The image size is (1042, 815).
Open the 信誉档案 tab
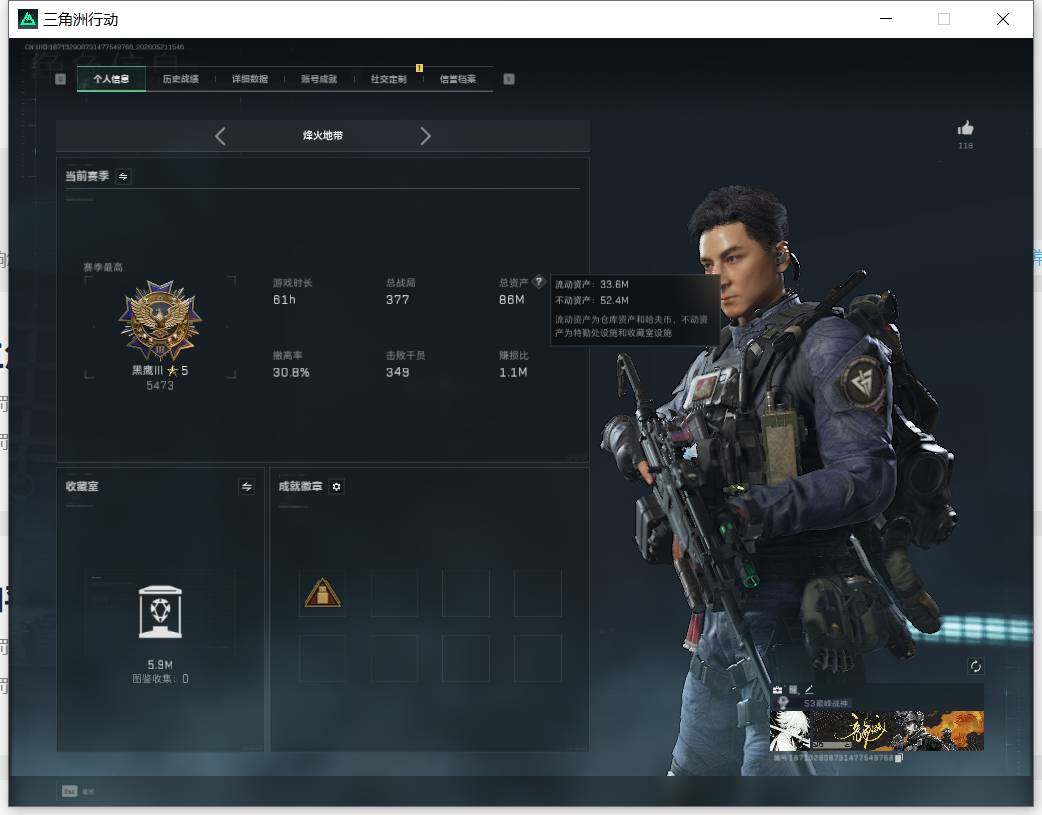458,79
